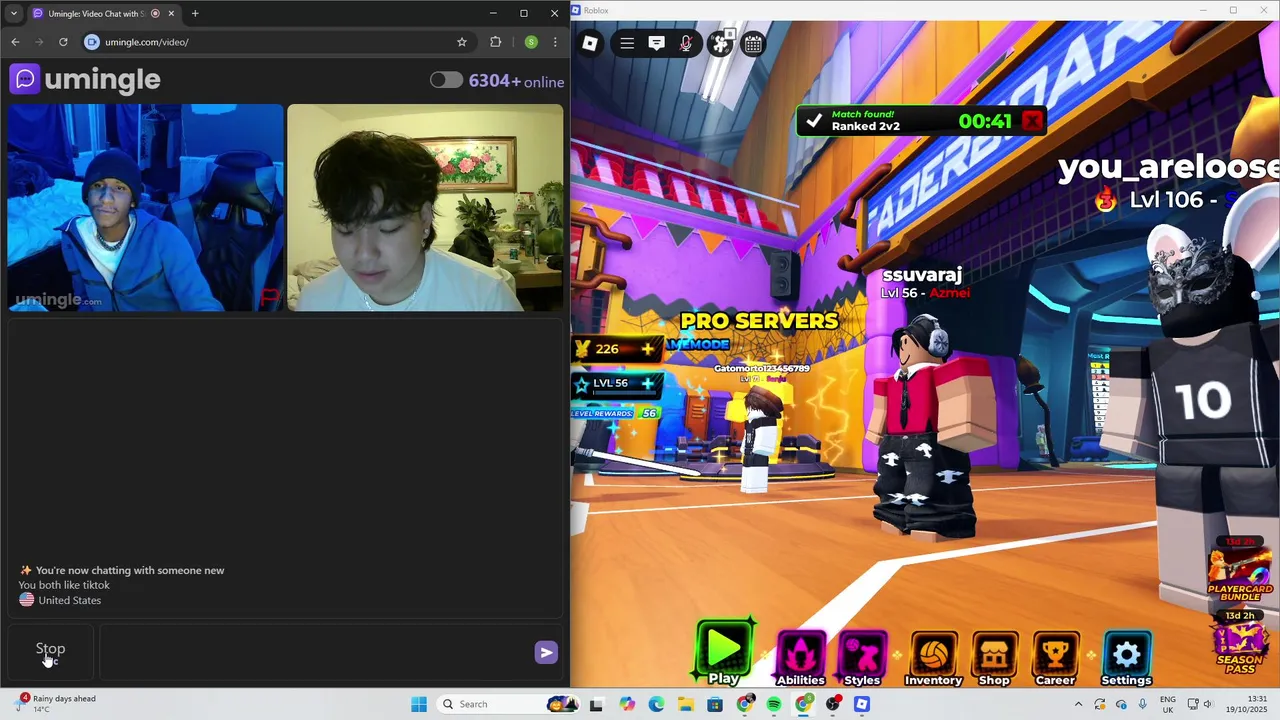The width and height of the screenshot is (1280, 720).
Task: Open the Roblox emotes icon
Action: (720, 43)
